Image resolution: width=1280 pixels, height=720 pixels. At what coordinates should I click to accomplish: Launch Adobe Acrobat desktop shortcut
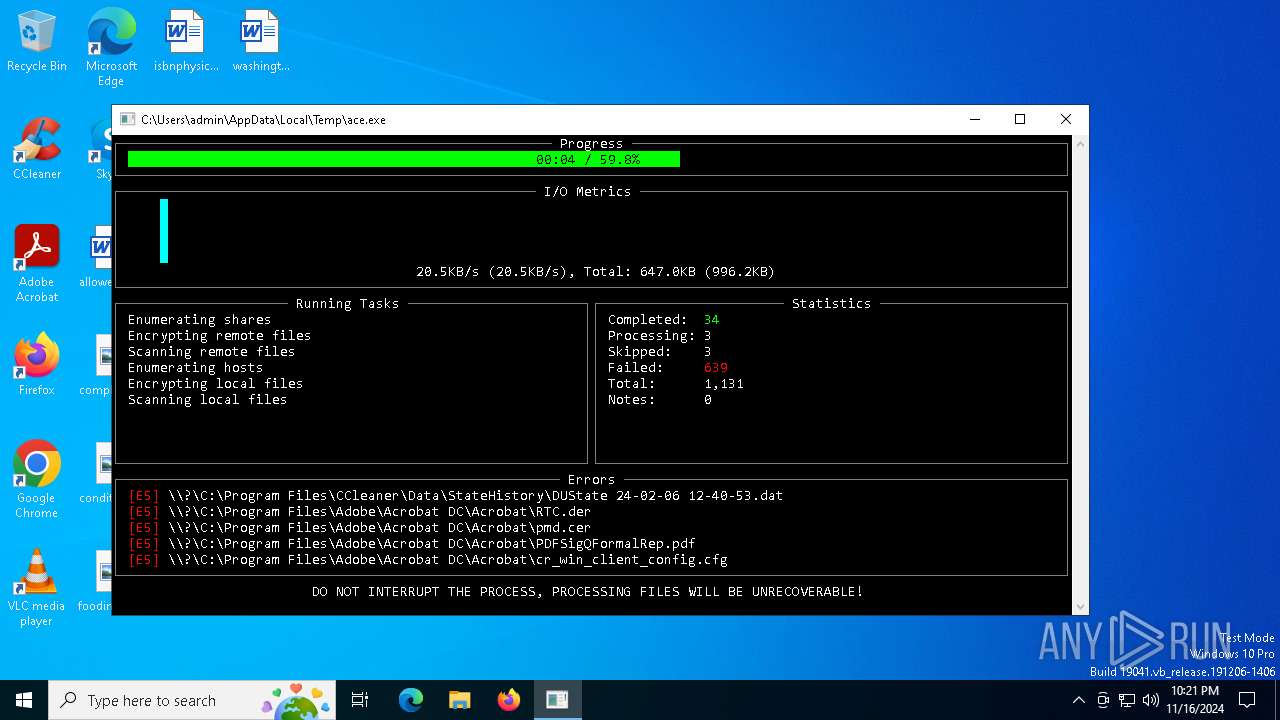pos(37,264)
